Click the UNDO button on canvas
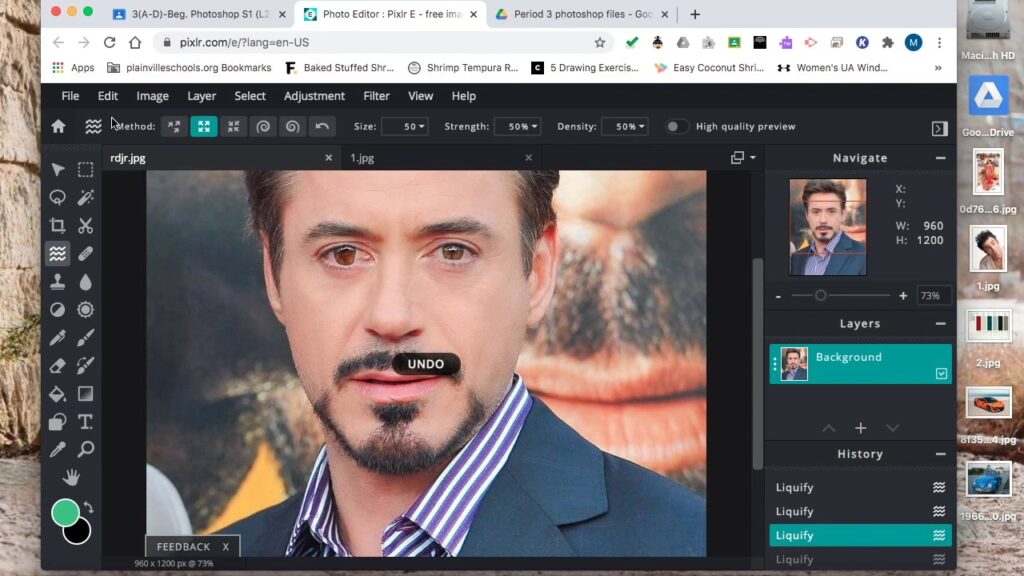1024x576 pixels. (x=426, y=364)
